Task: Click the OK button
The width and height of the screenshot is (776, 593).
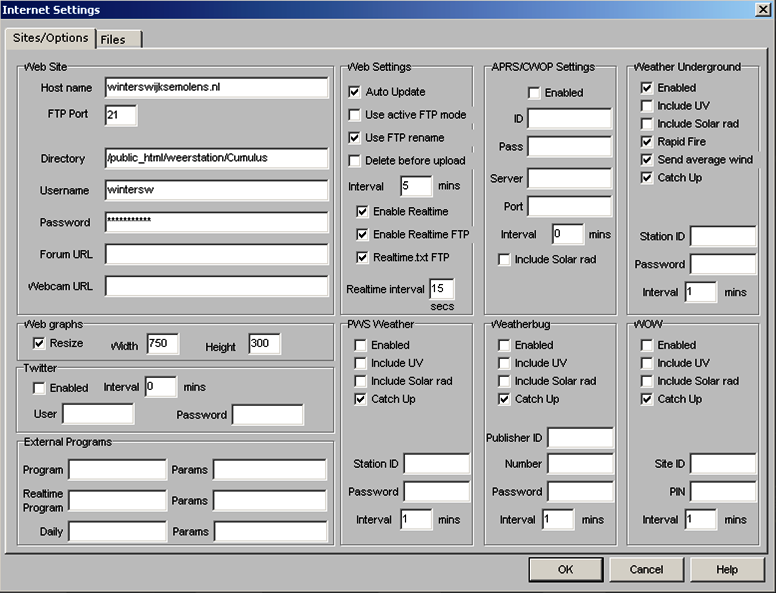Action: 565,569
